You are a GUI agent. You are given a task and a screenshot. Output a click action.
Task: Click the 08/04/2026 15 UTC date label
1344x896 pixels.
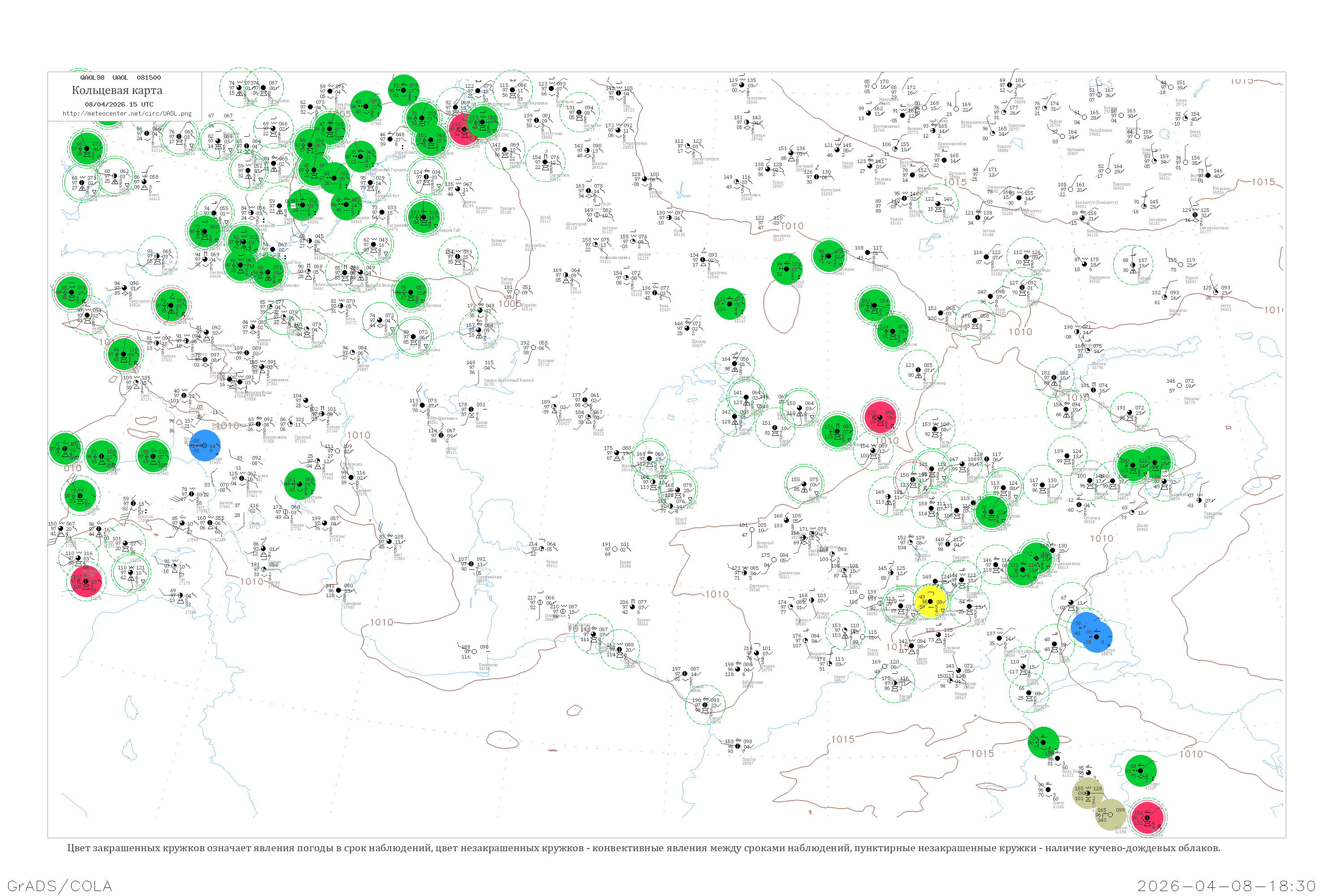click(119, 104)
